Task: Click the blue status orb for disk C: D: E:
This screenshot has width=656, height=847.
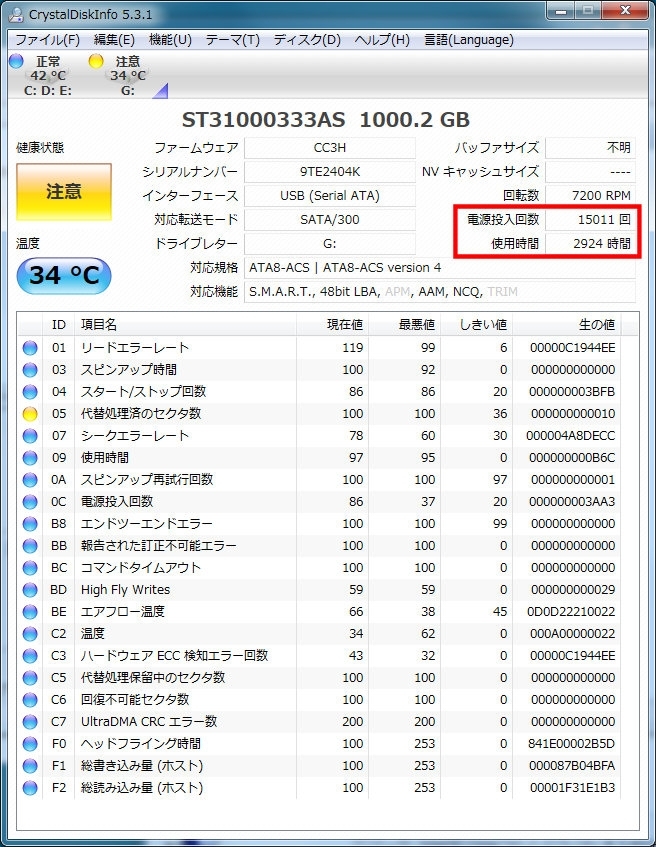Action: click(17, 61)
